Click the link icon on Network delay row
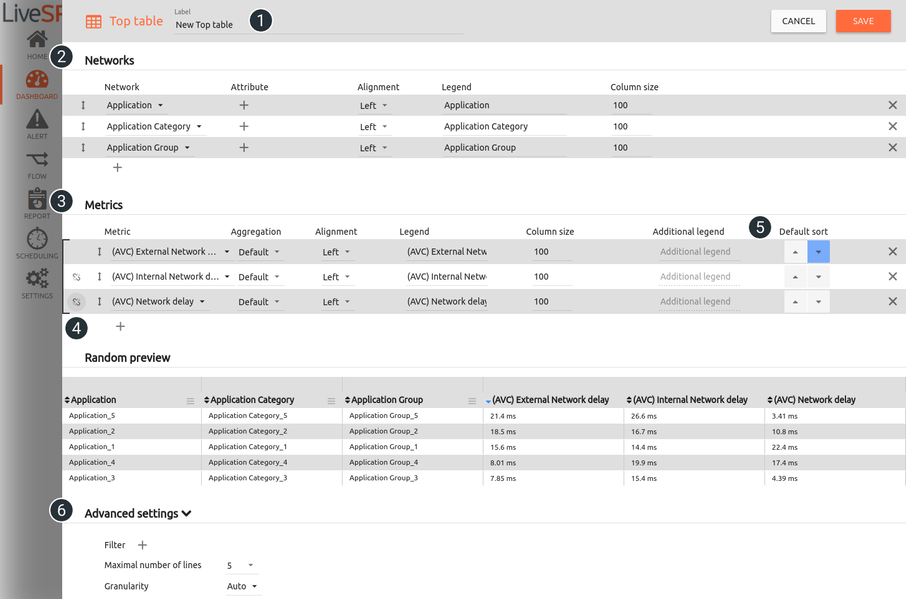Screen dimensions: 906x599 pos(76,302)
